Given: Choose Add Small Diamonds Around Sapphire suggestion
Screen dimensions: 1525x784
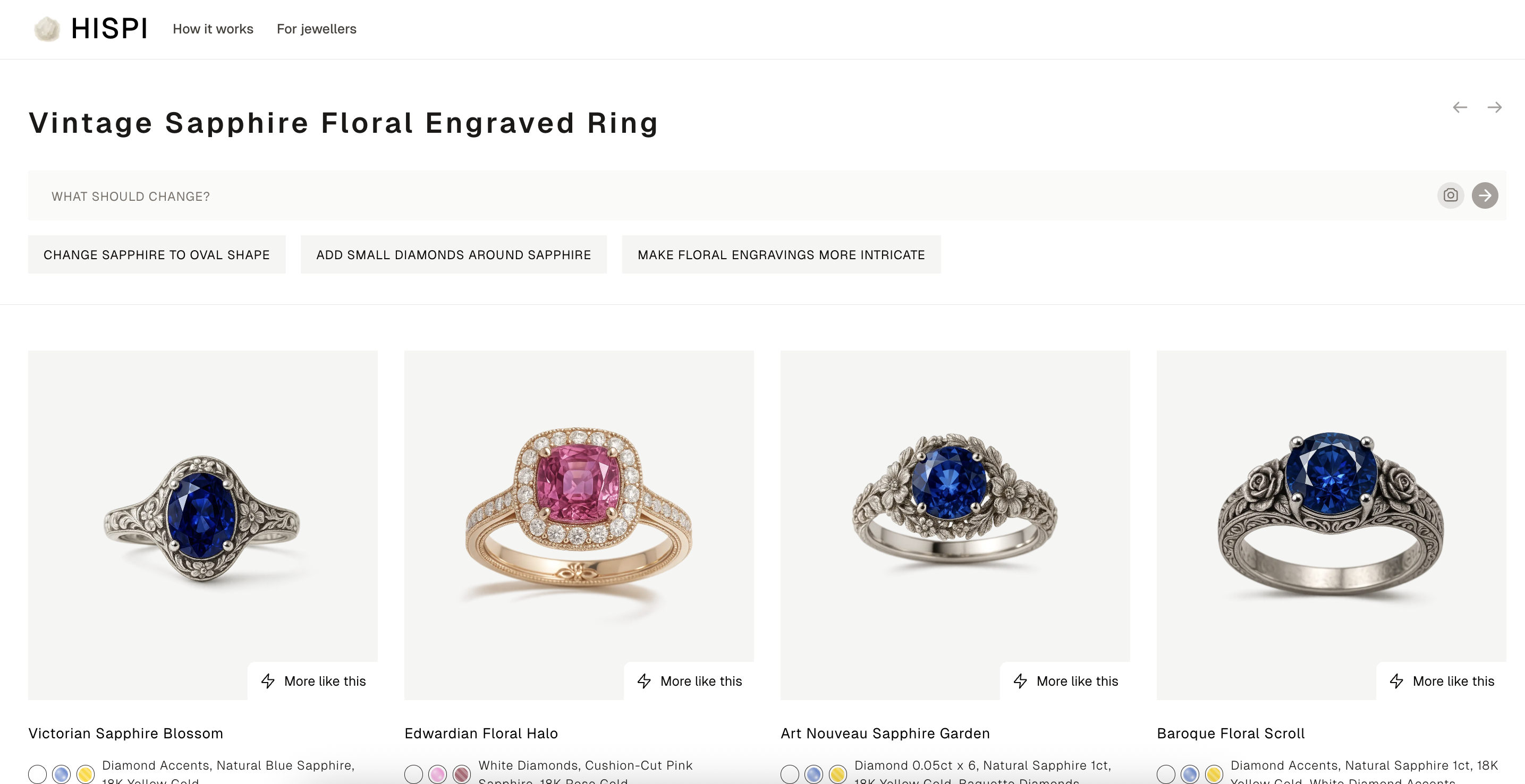Looking at the screenshot, I should [453, 254].
